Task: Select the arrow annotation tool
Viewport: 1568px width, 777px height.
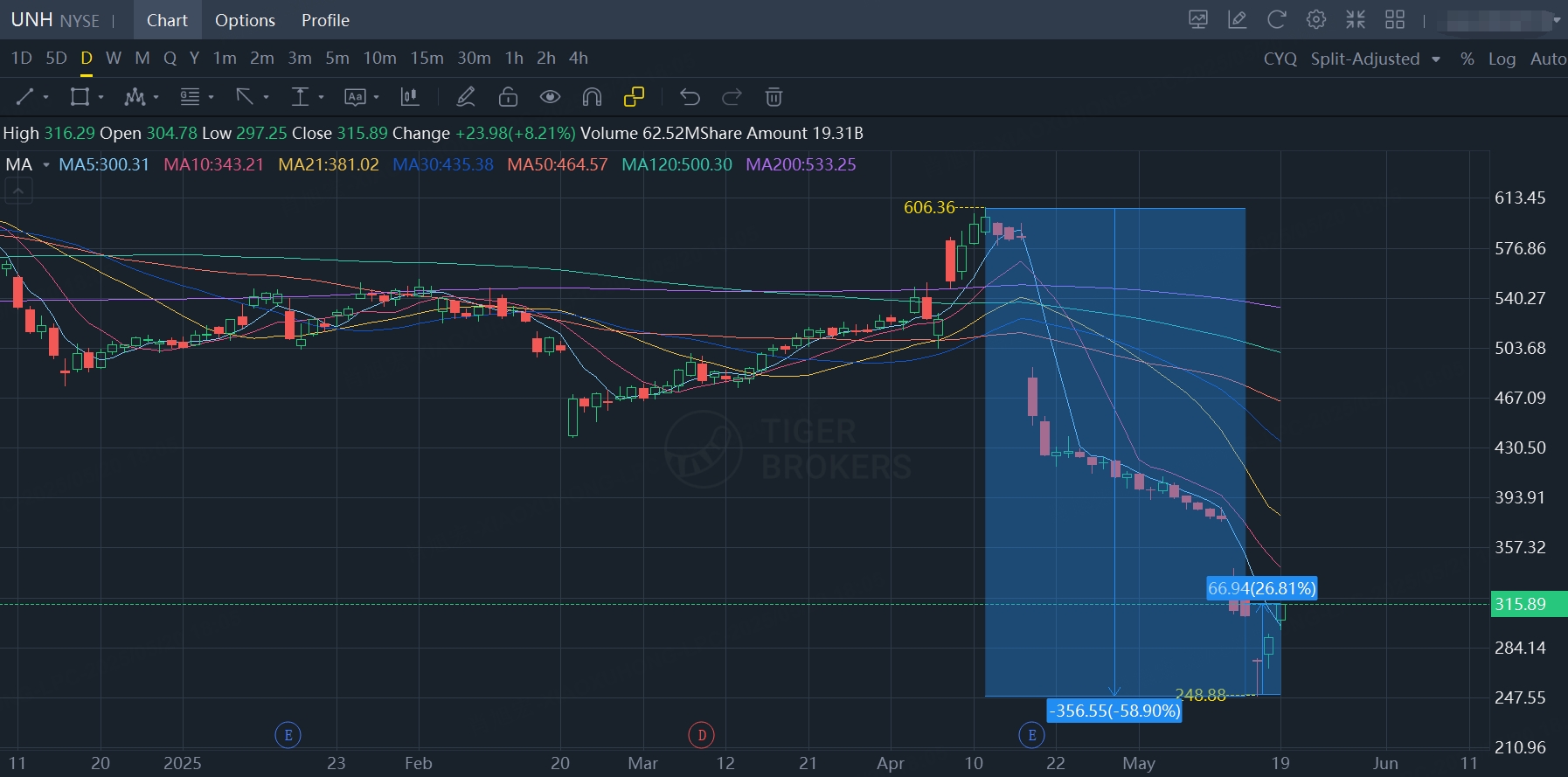Action: [245, 97]
